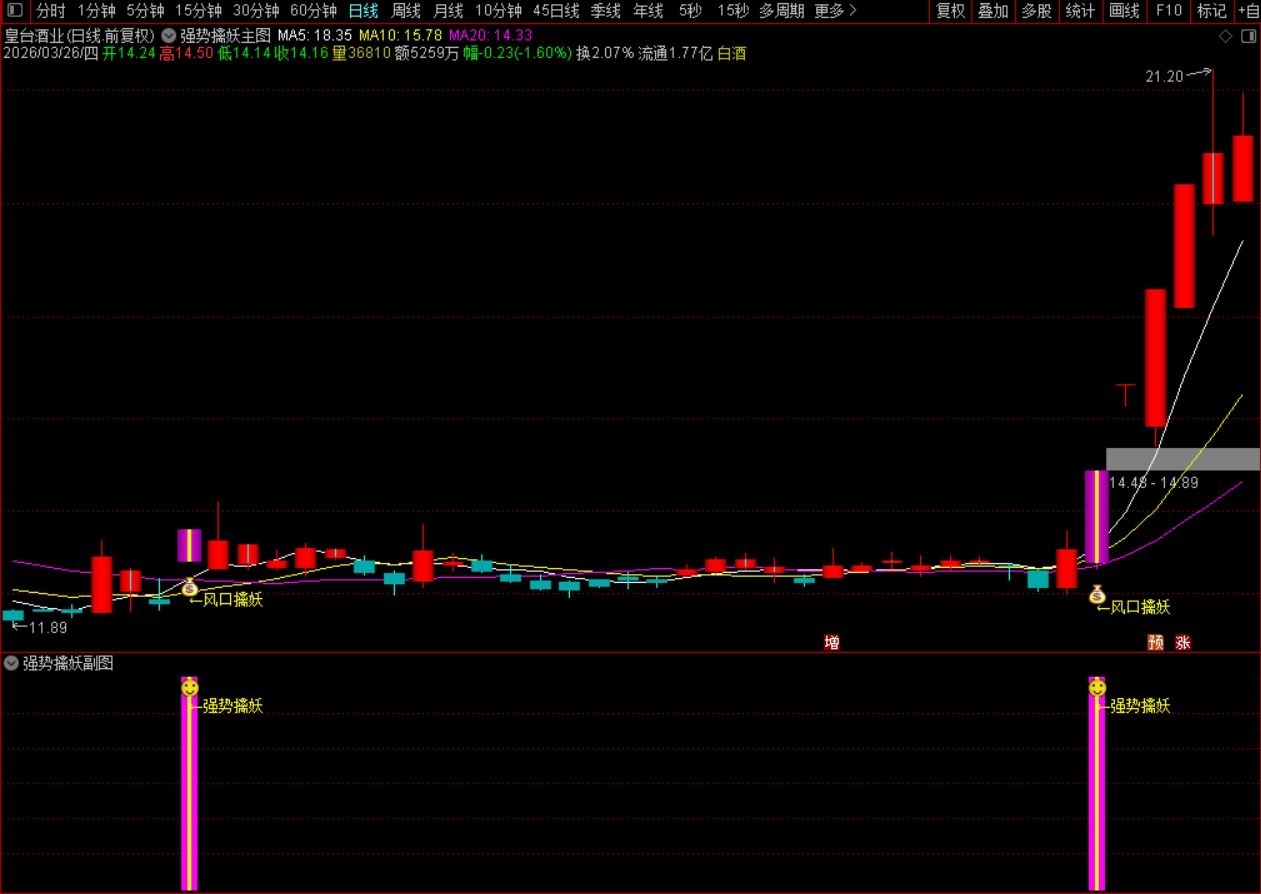Open the 画线 drawing tools

[1124, 11]
